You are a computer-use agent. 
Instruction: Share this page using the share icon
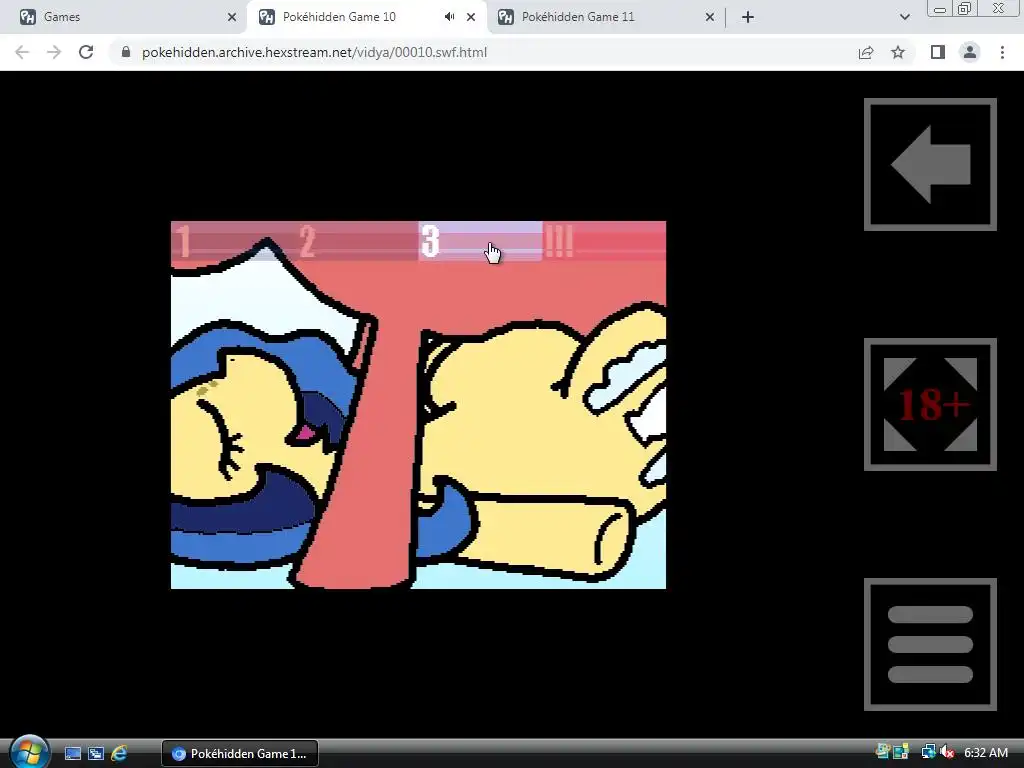click(x=866, y=52)
